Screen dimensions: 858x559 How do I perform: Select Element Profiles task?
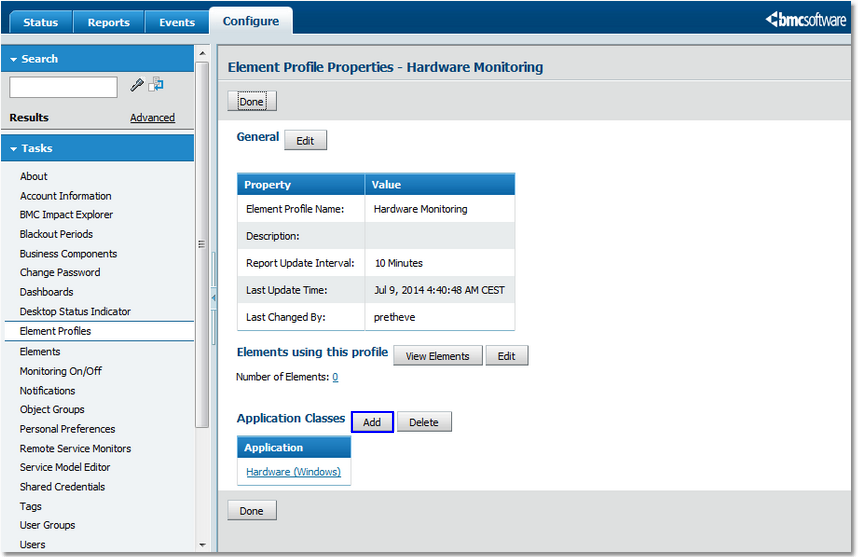100,331
